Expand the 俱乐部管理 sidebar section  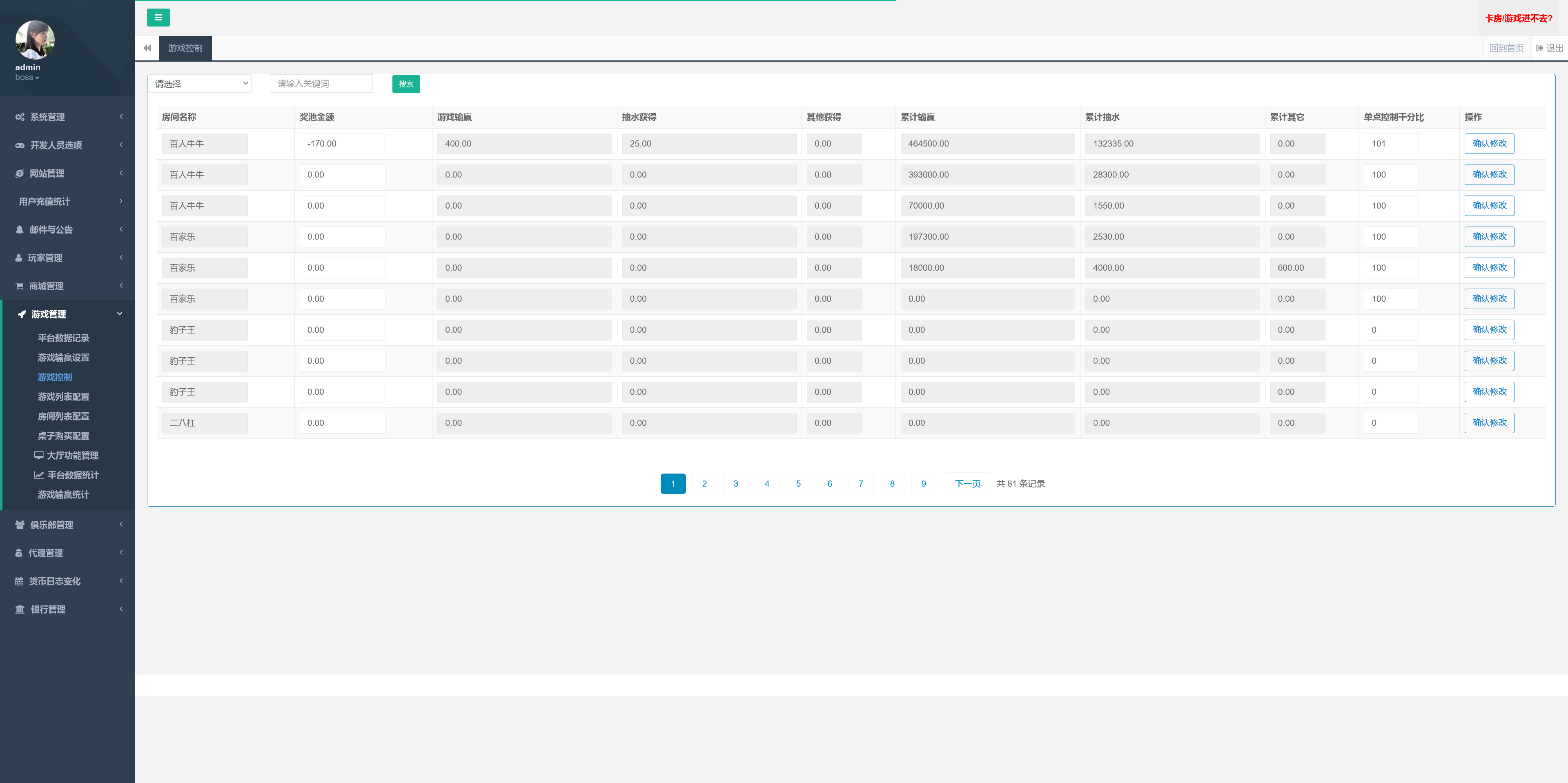click(x=52, y=525)
